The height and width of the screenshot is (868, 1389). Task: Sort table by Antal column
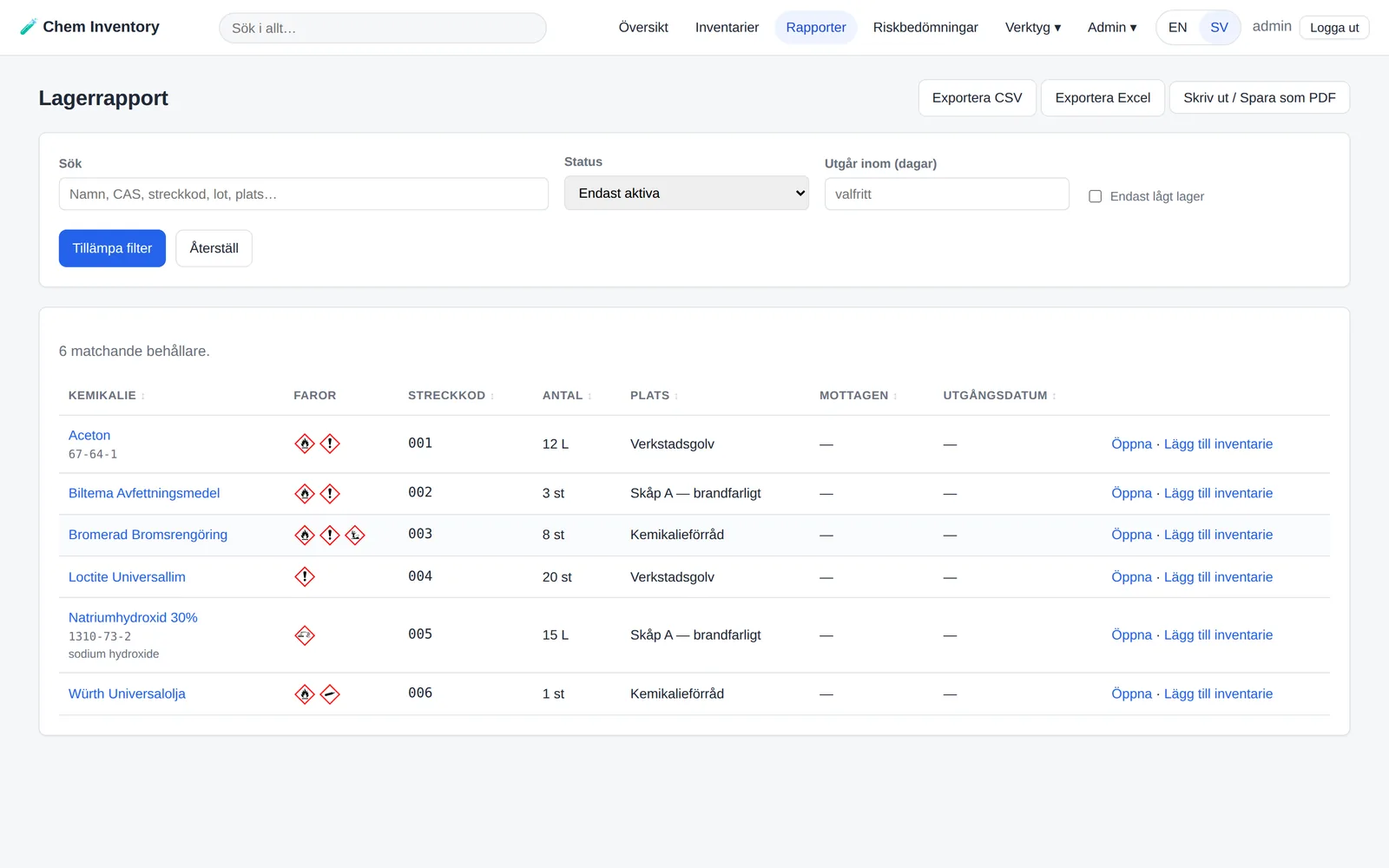point(567,395)
